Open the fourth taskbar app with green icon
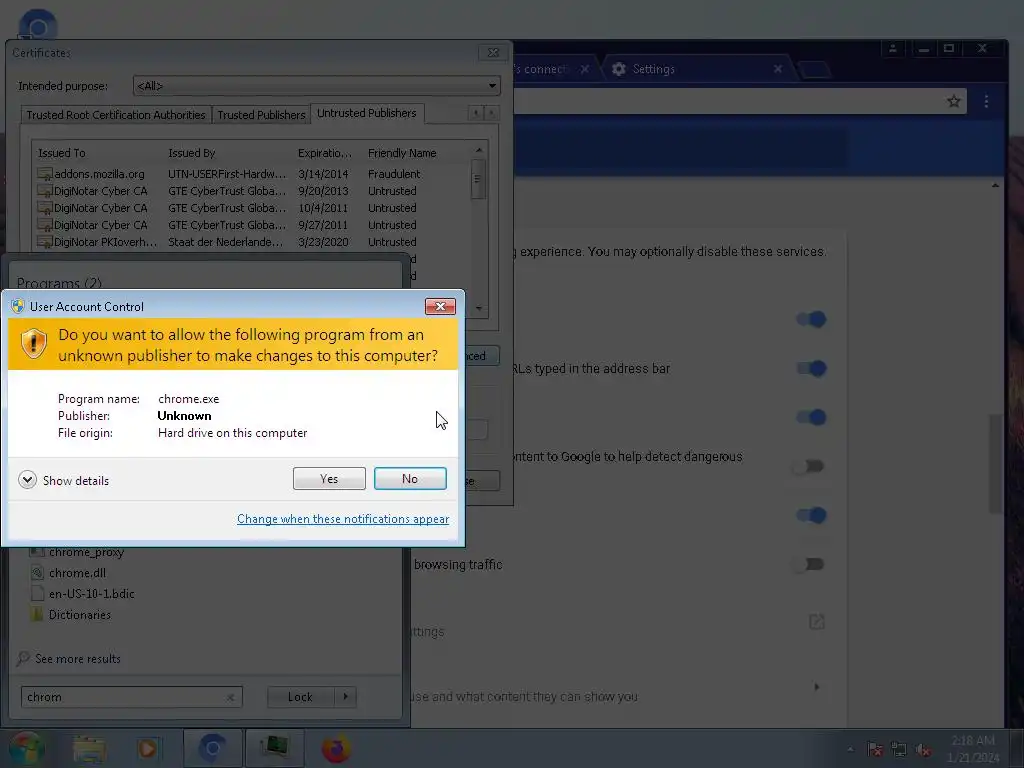This screenshot has height=768, width=1024. [x=274, y=748]
